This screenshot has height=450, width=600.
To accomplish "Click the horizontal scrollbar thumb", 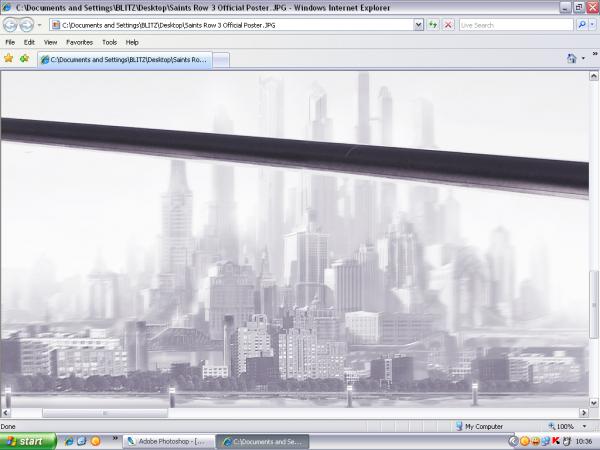I will click(103, 412).
